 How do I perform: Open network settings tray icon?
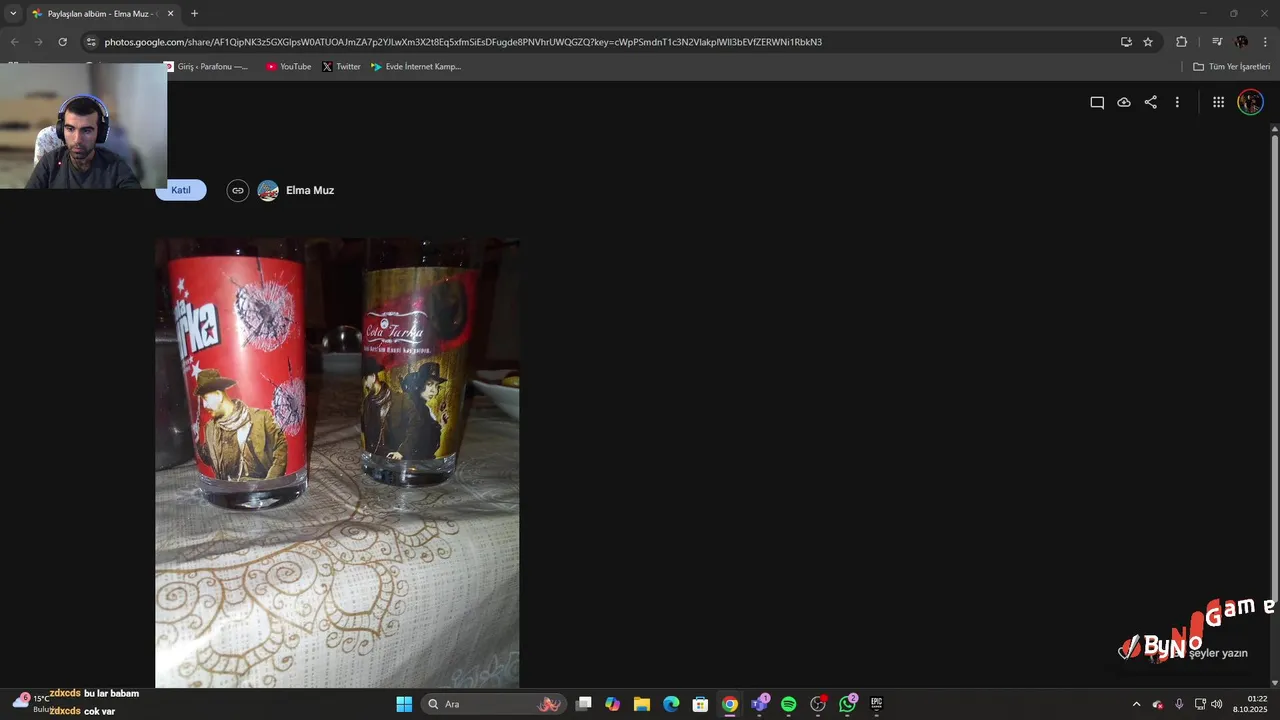coord(1200,704)
